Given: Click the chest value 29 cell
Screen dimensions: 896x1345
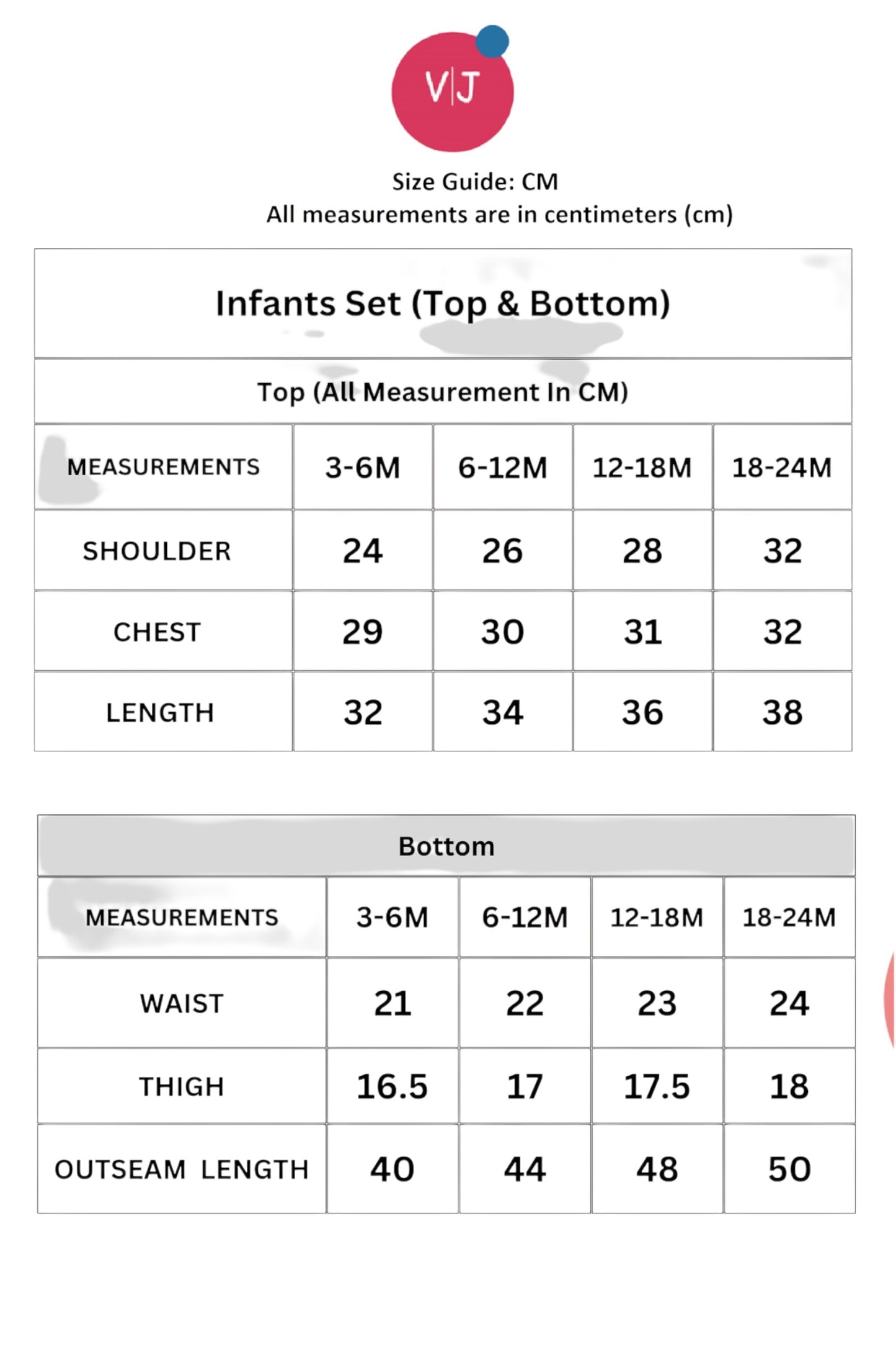Looking at the screenshot, I should (363, 632).
